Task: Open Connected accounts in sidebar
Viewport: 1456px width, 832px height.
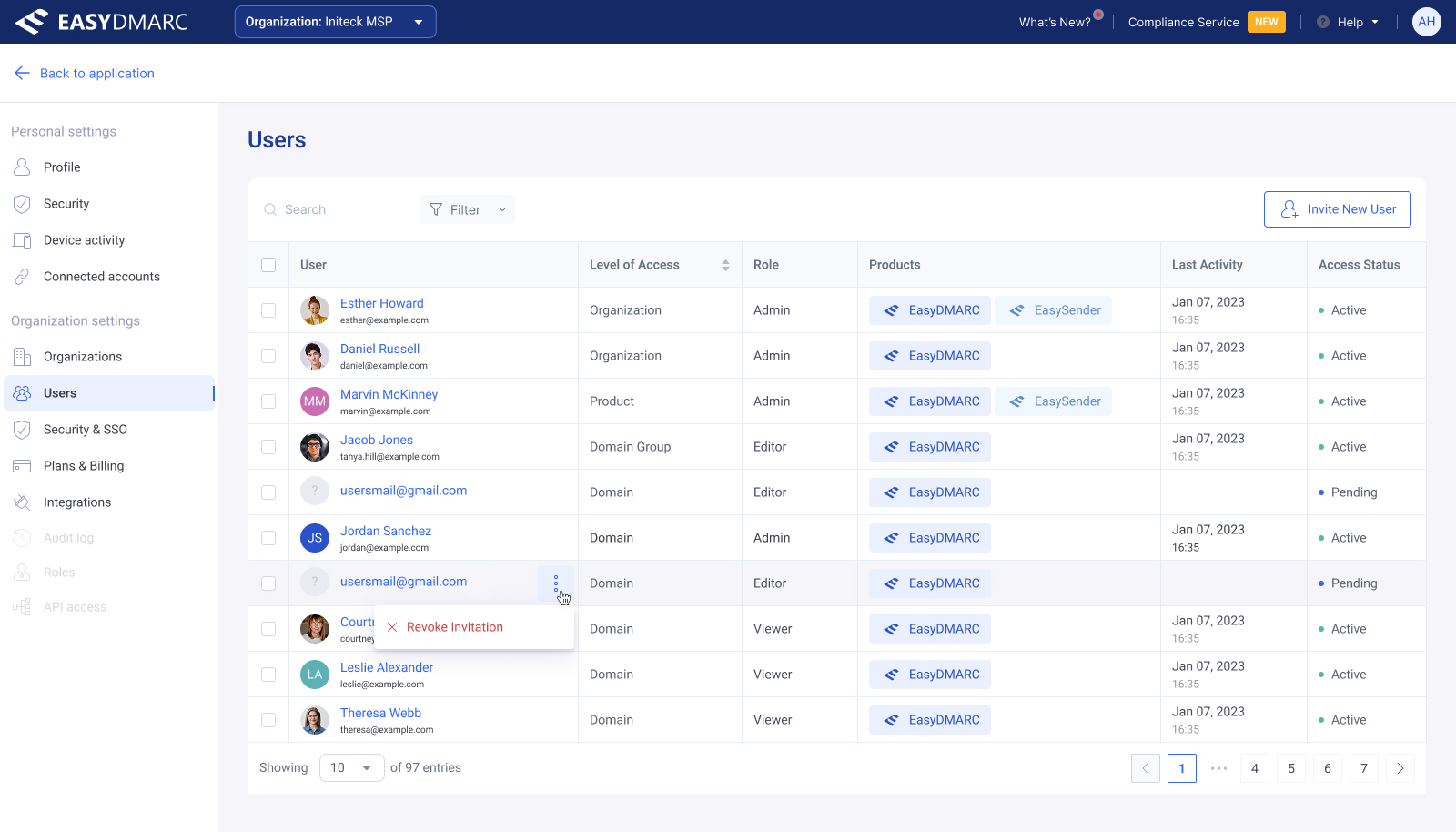Action: tap(109, 277)
